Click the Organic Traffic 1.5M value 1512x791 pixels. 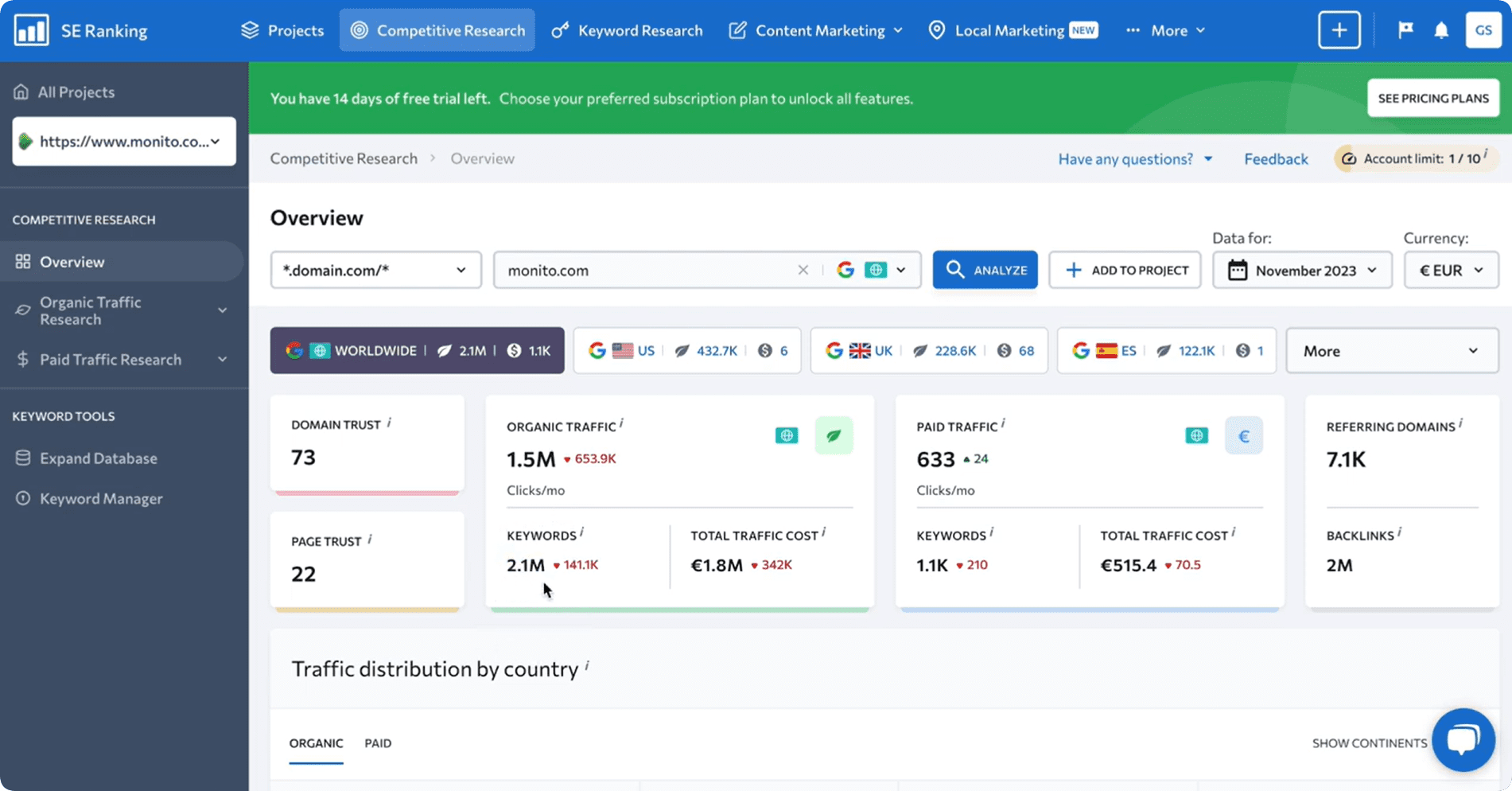(531, 459)
